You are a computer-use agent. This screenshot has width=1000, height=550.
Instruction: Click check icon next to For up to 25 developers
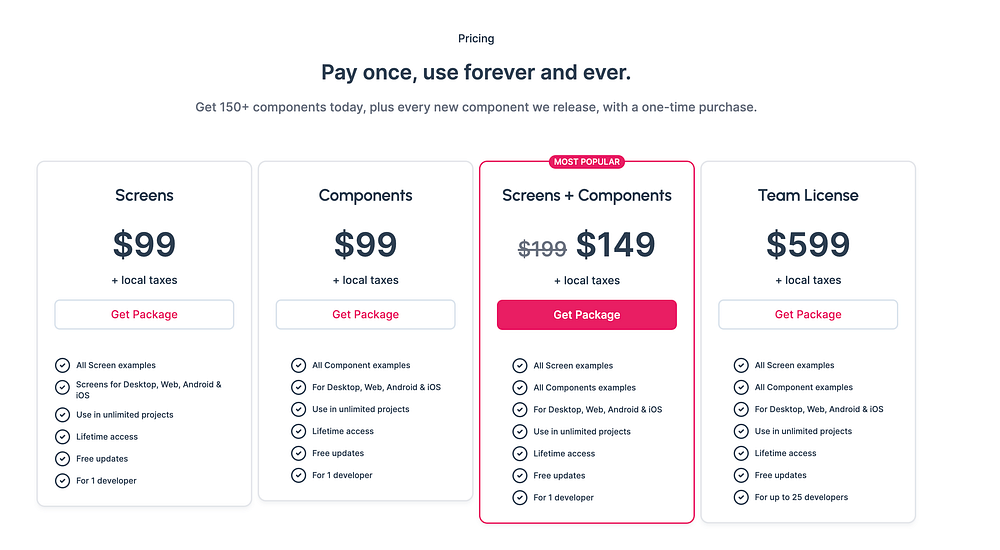[x=741, y=497]
